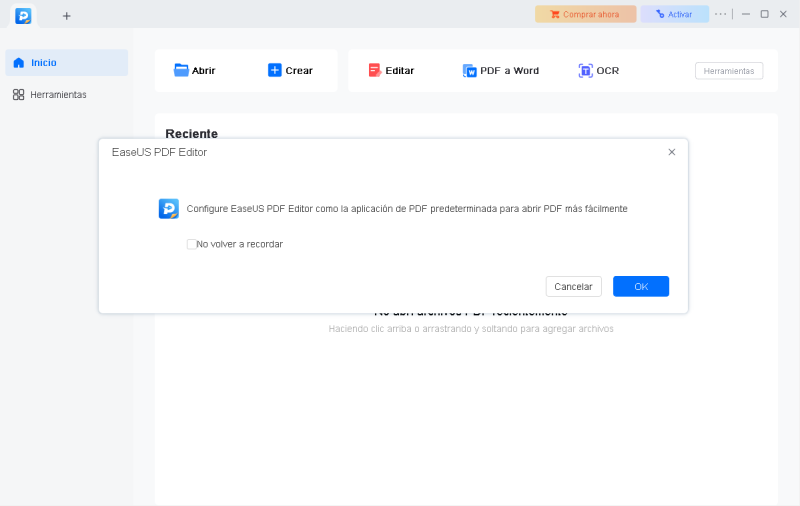Viewport: 800px width, 506px height.
Task: Click the 'Haciendo clic arriba o arrastrando' hint text
Action: tap(471, 329)
